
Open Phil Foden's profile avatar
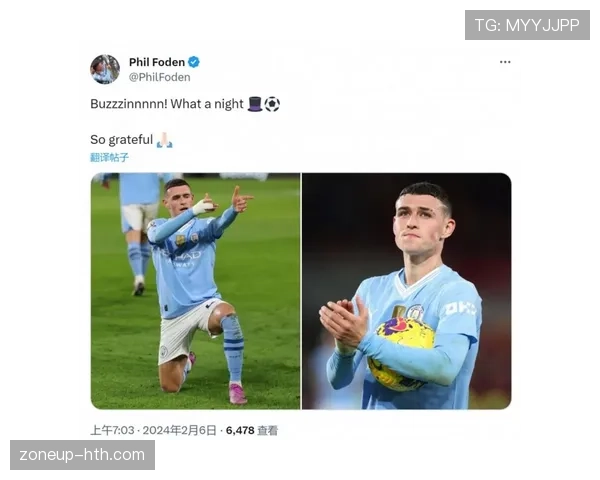[x=105, y=69]
